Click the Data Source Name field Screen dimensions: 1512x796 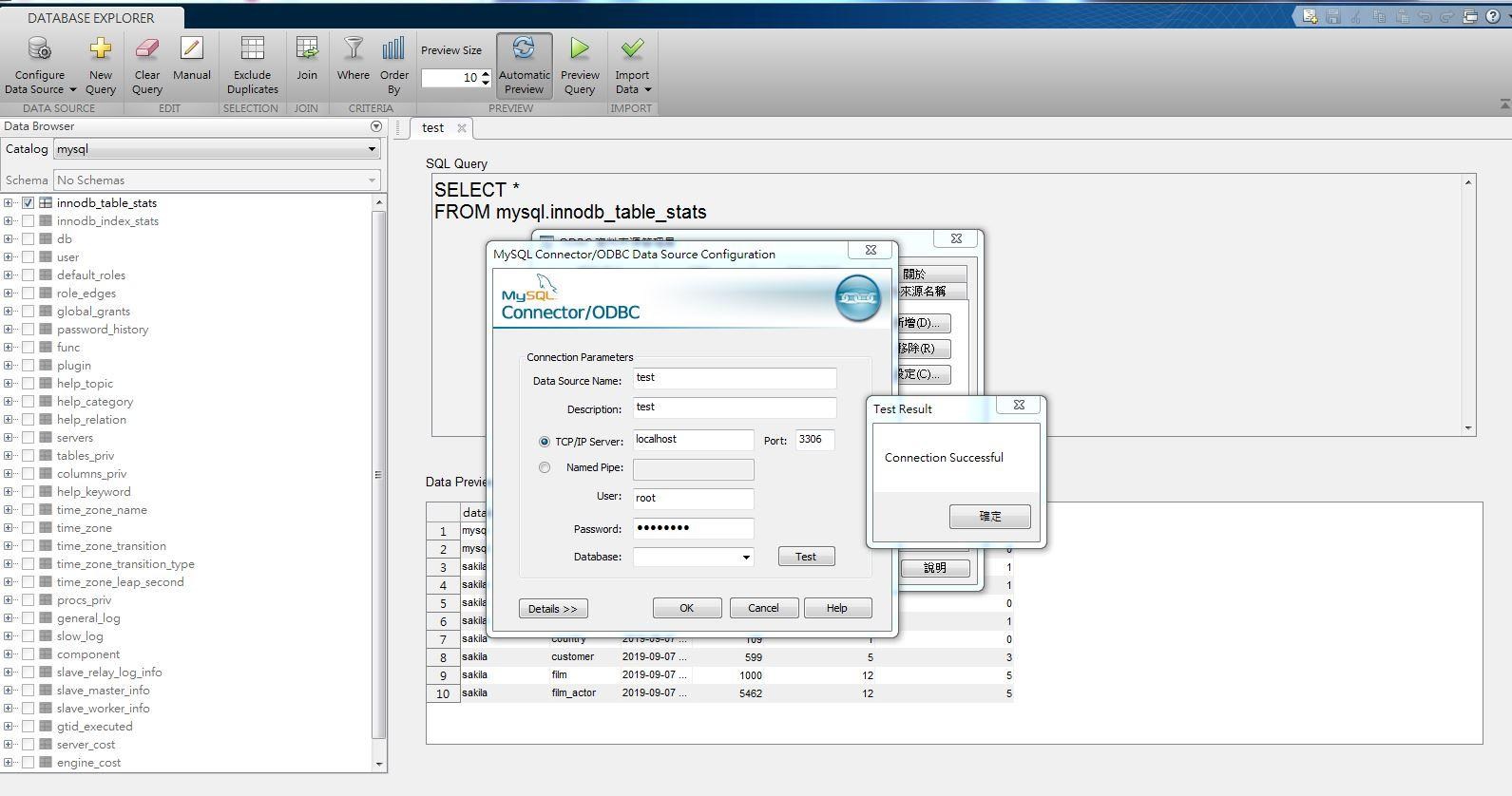(735, 379)
